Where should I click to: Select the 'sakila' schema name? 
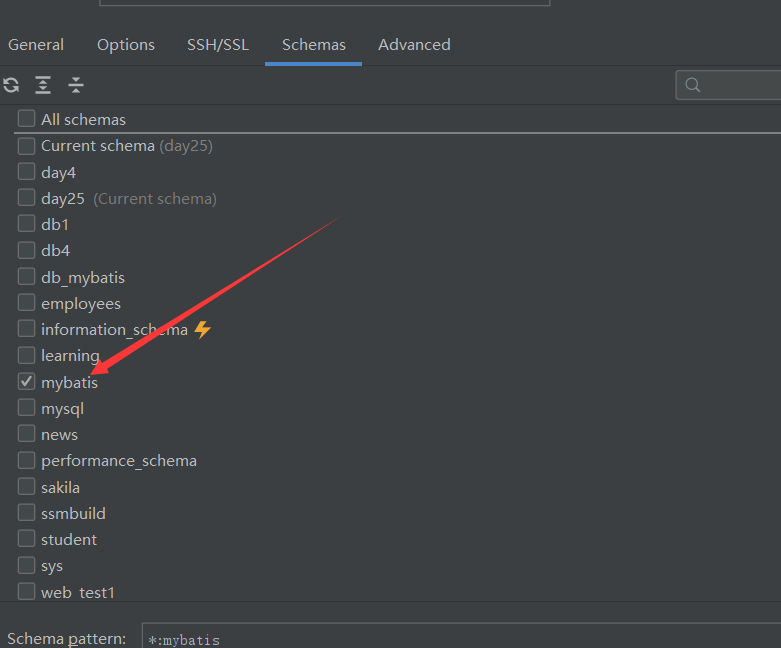click(x=60, y=488)
